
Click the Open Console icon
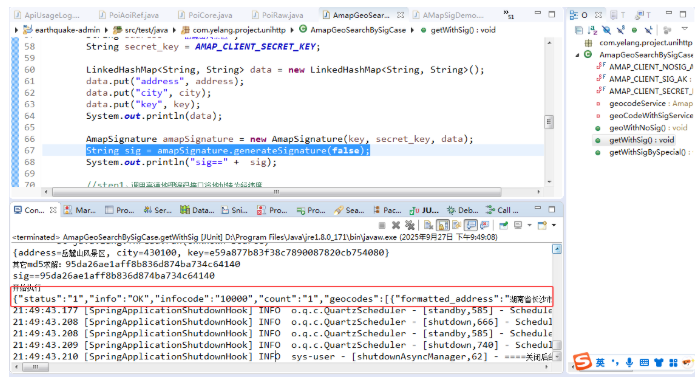click(x=542, y=225)
